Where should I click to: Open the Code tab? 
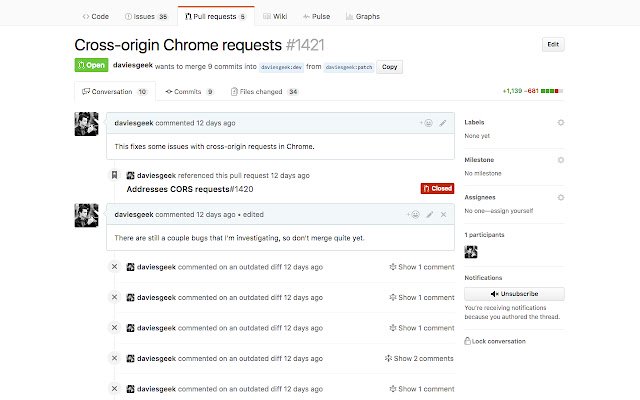(96, 16)
